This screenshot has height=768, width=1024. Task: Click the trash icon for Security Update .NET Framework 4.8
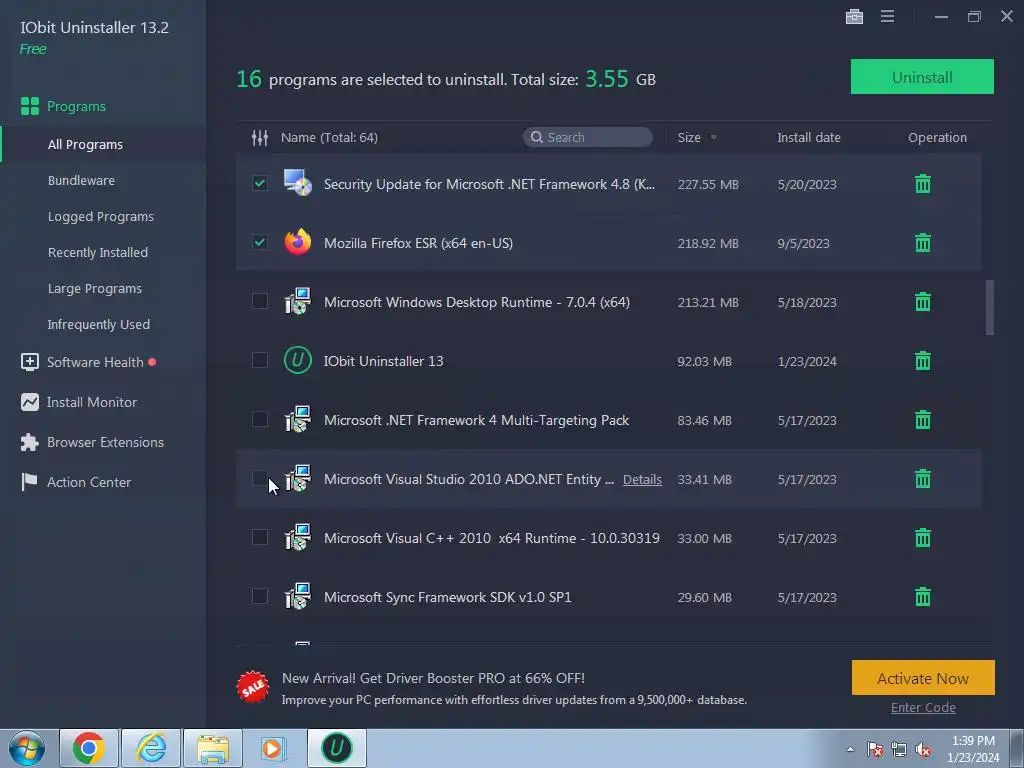(x=922, y=184)
